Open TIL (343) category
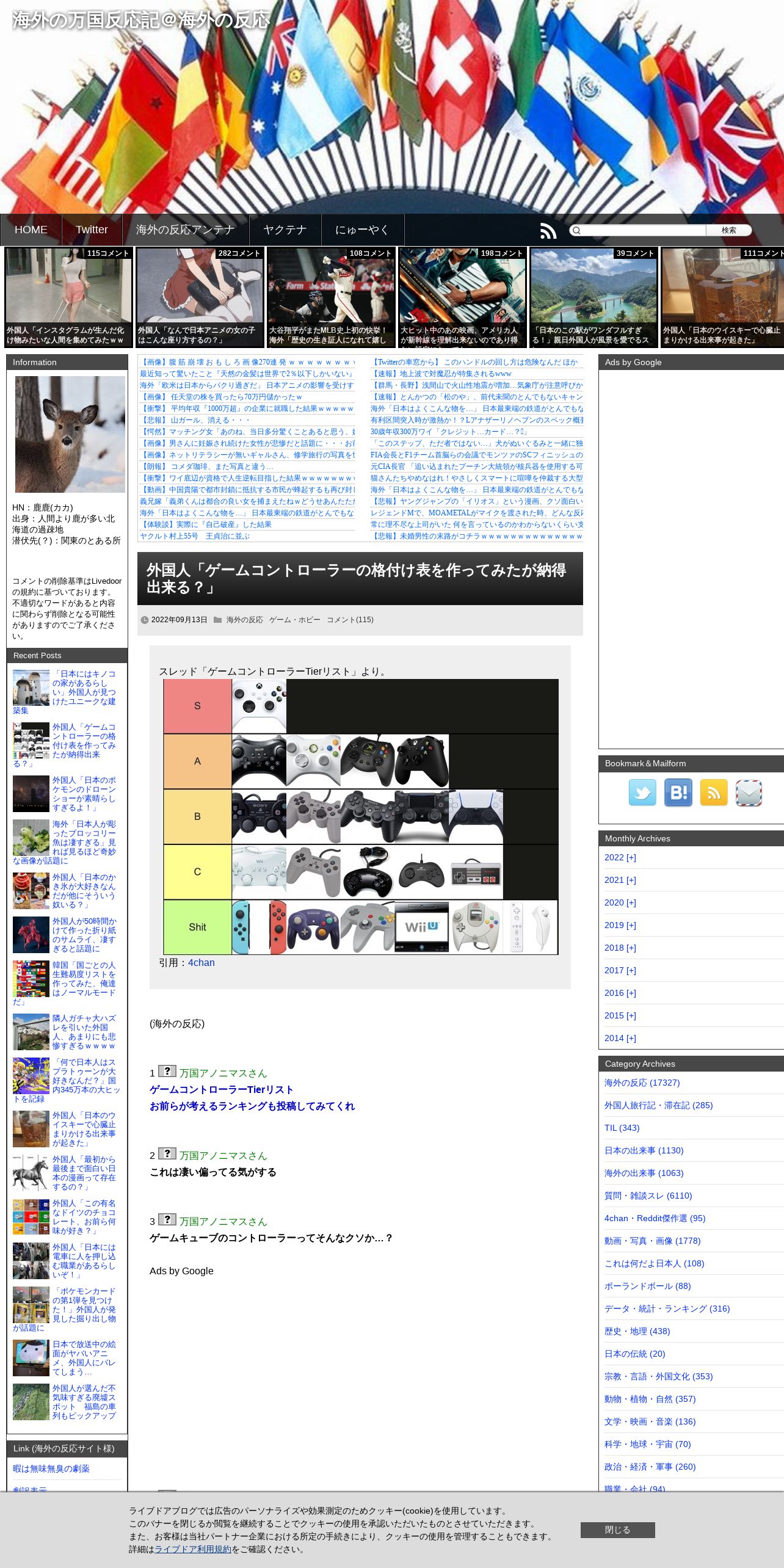Screen dimensions: 784x1568 click(x=622, y=1128)
